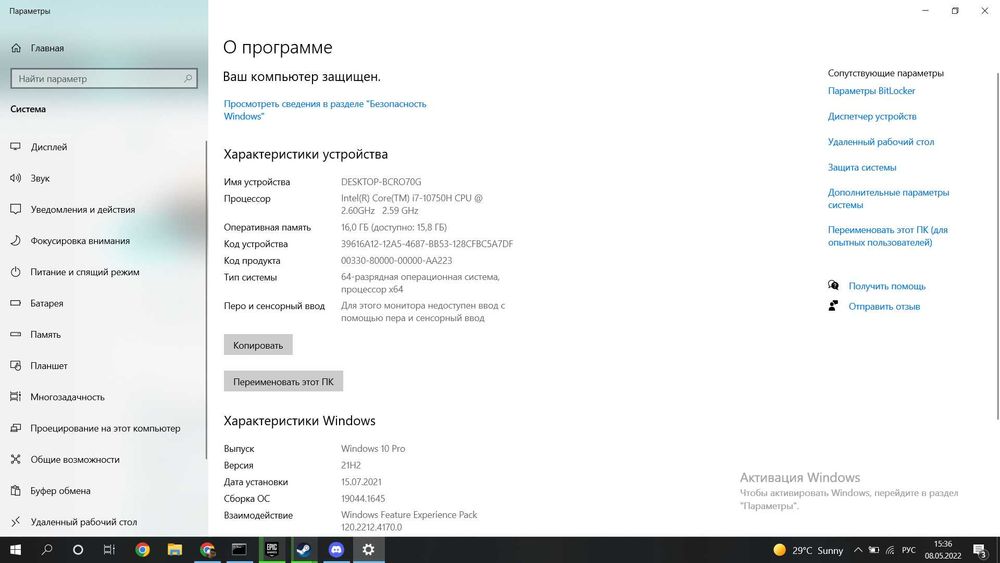Click the Проецирование на этот компьютер icon
The height and width of the screenshot is (563, 1000).
click(16, 428)
